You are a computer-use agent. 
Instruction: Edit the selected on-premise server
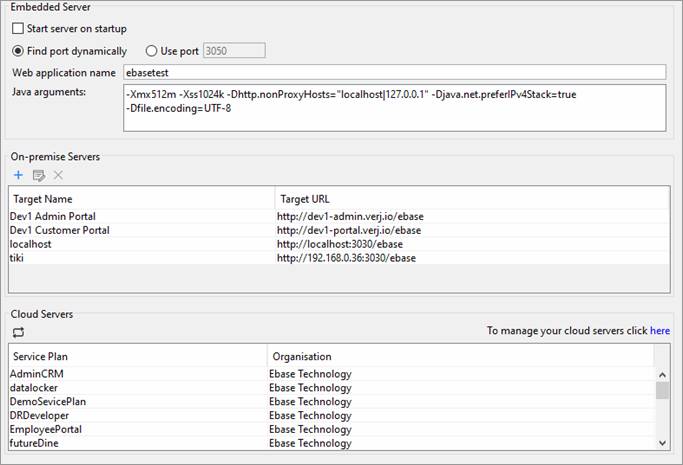pos(39,175)
